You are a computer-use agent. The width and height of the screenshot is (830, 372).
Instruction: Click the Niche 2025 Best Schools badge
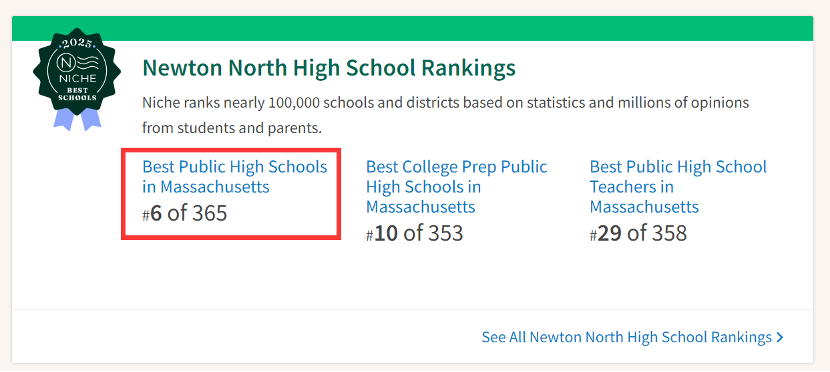pos(77,78)
